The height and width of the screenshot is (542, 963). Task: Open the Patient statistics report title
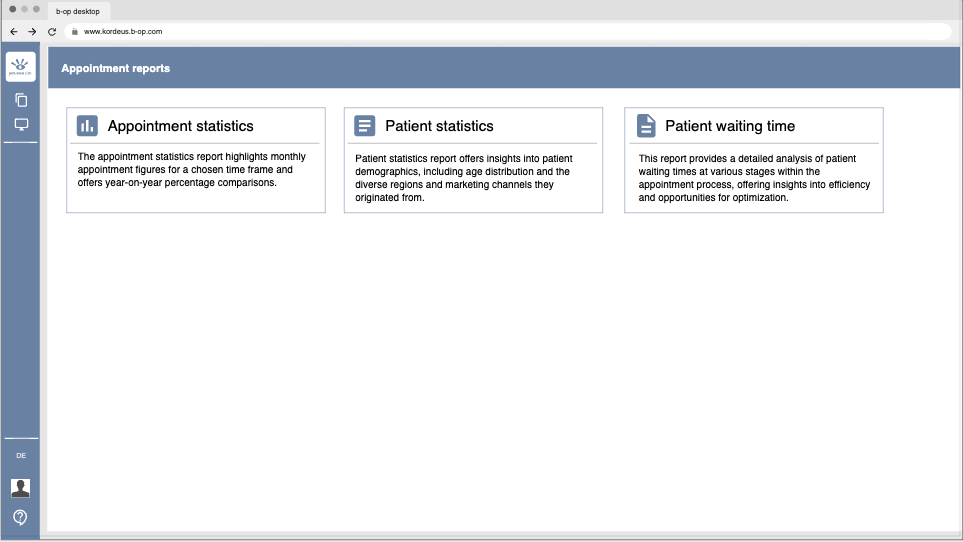[x=439, y=126]
